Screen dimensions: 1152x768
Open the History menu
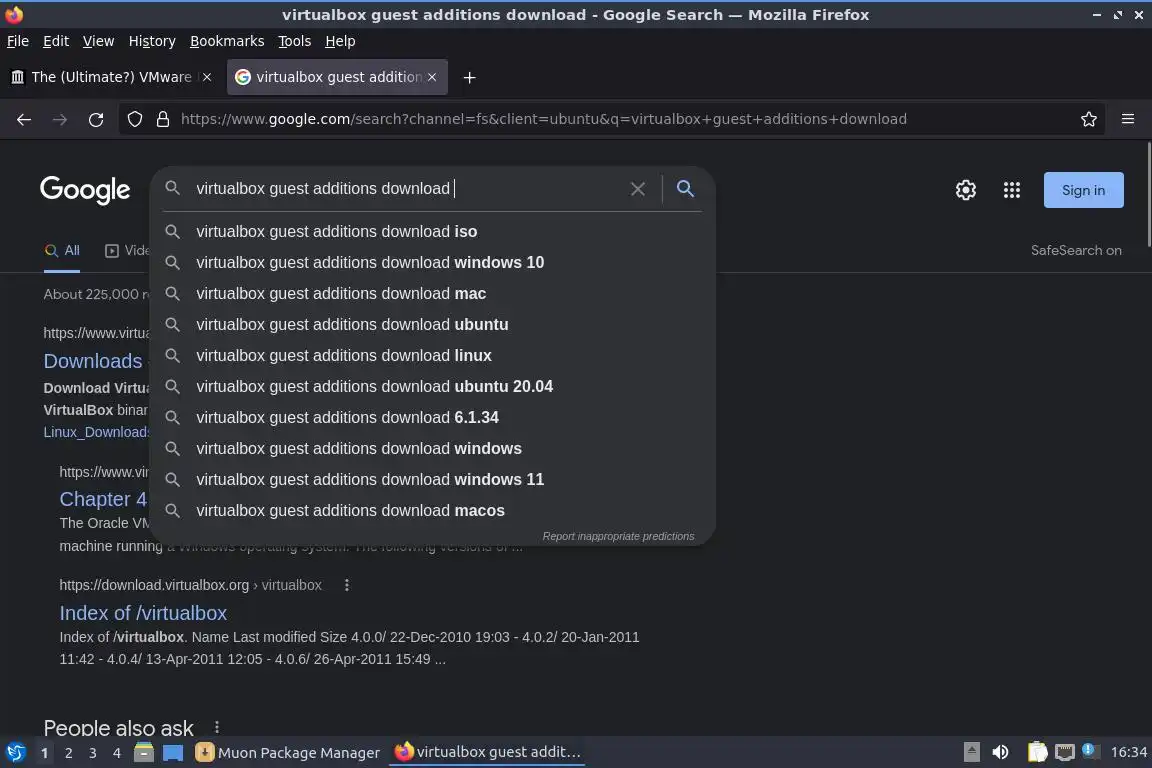pyautogui.click(x=152, y=41)
